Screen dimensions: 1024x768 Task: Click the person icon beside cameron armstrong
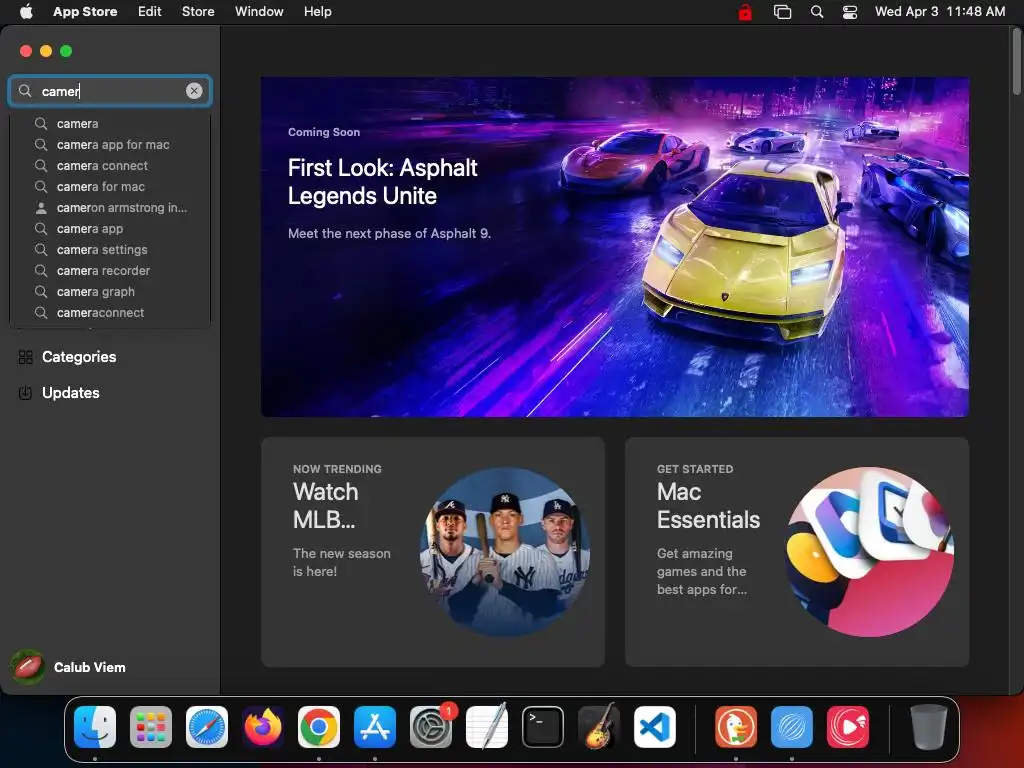pyautogui.click(x=41, y=208)
